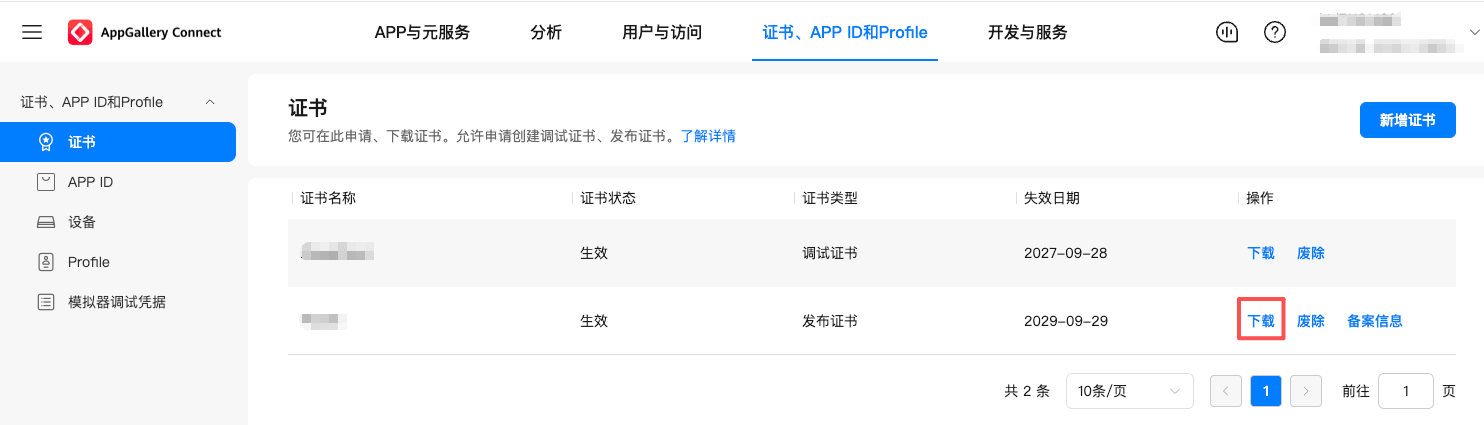Image resolution: width=1484 pixels, height=425 pixels.
Task: Click the 新增证书 button
Action: tap(1408, 120)
